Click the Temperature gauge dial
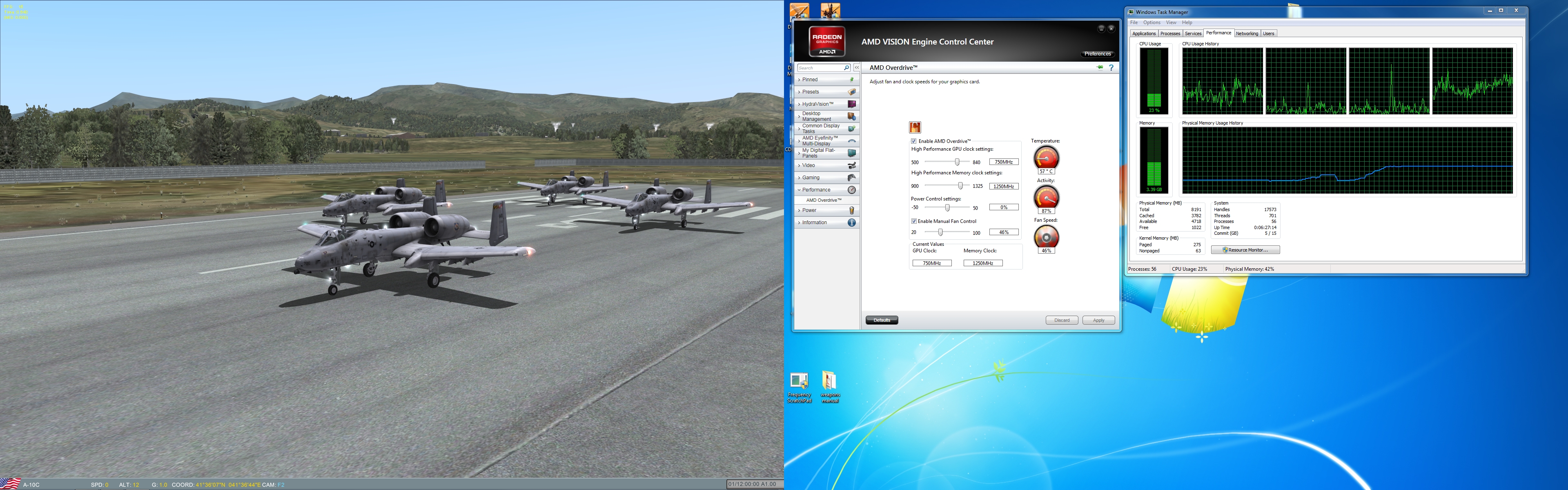This screenshot has height=490, width=1568. pos(1046,158)
